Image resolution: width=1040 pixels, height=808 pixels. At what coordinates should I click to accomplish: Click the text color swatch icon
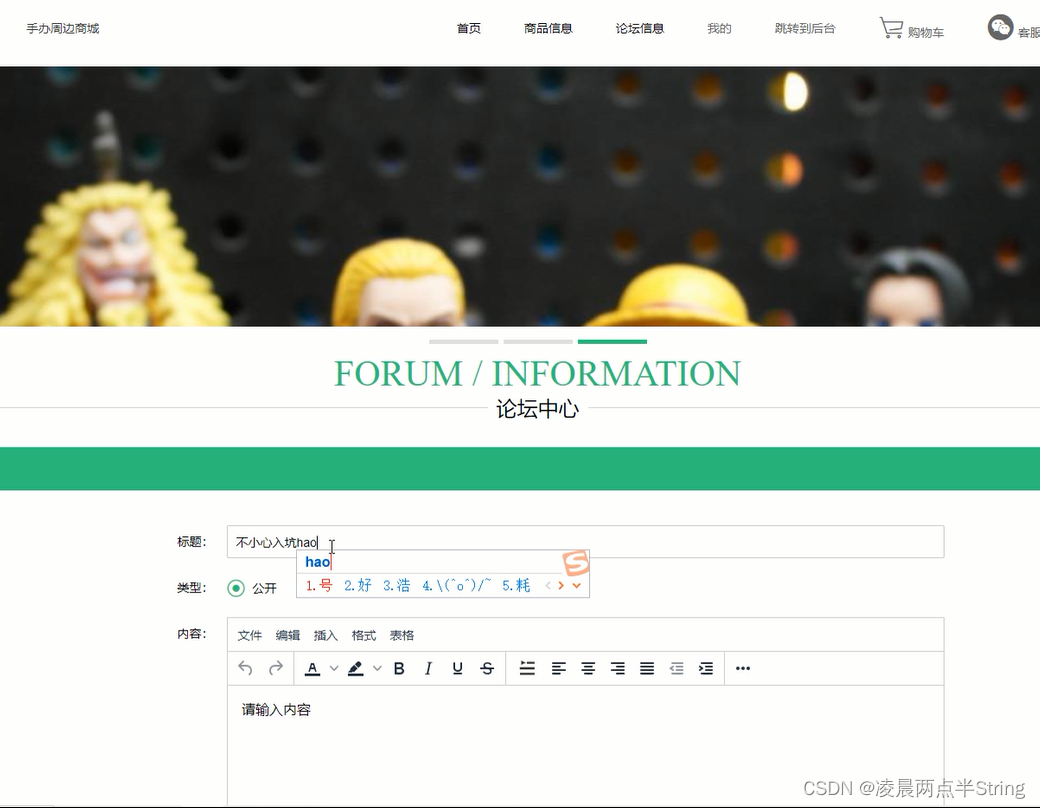pos(313,668)
